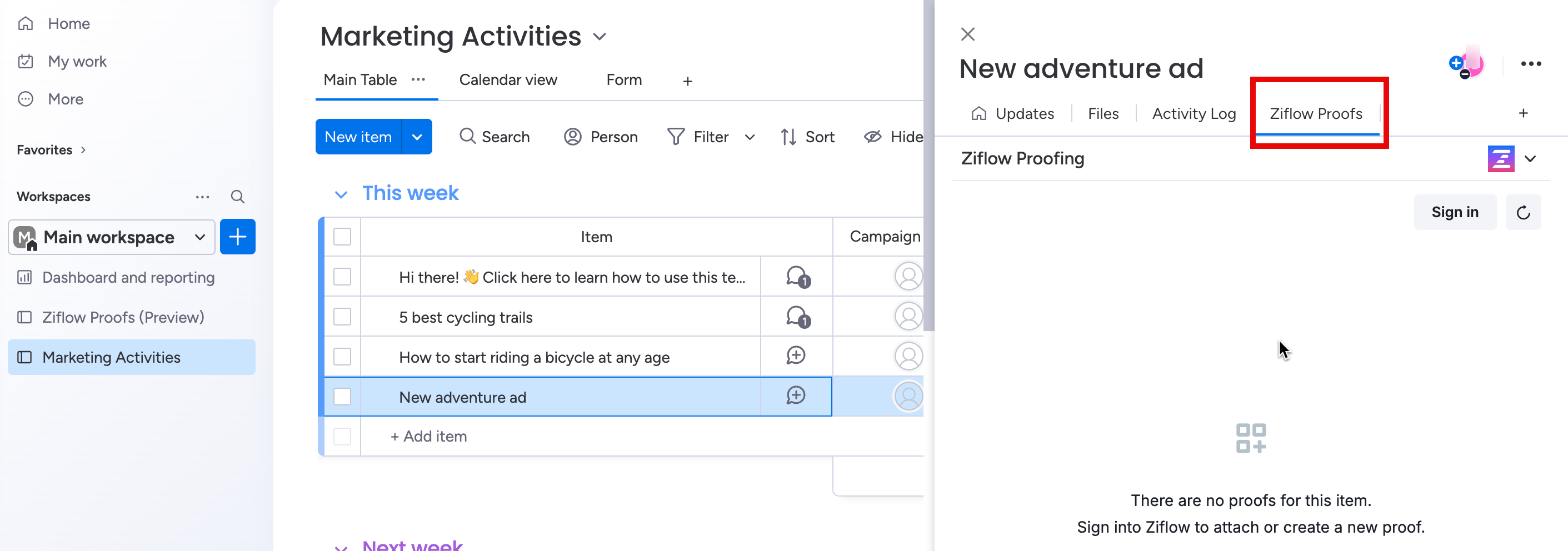The width and height of the screenshot is (1568, 551).
Task: Add a new workspace item with plus button
Action: click(x=237, y=237)
